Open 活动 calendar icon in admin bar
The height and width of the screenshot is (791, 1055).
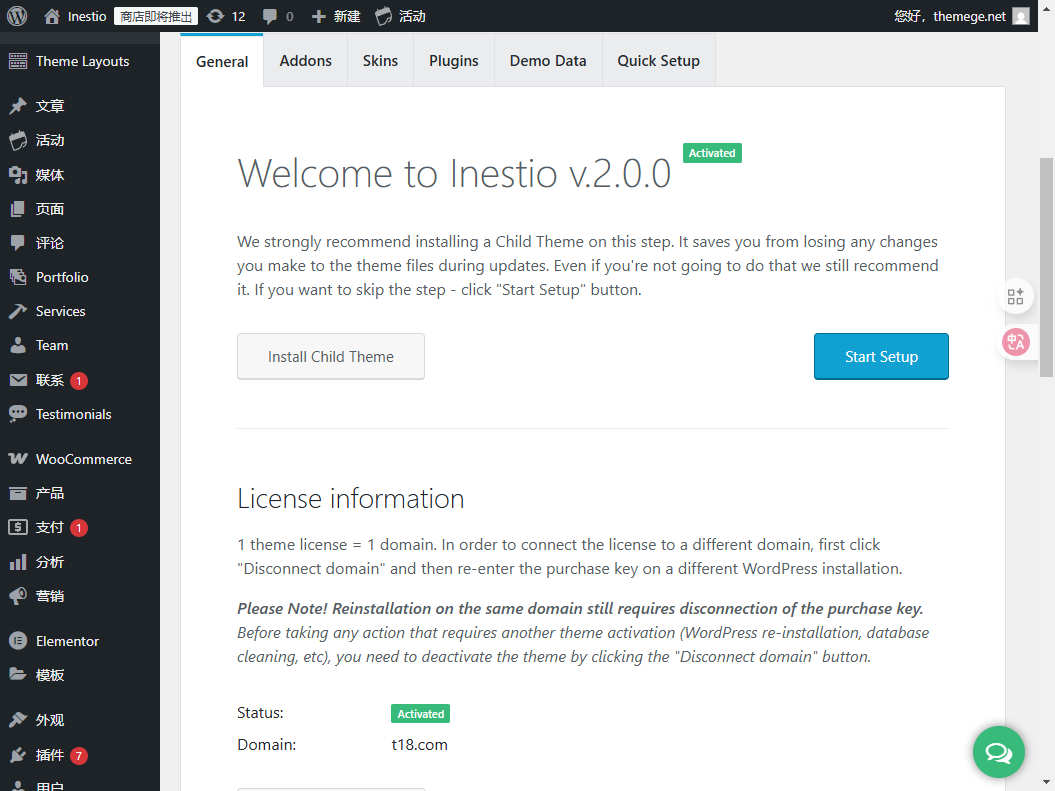tap(384, 16)
